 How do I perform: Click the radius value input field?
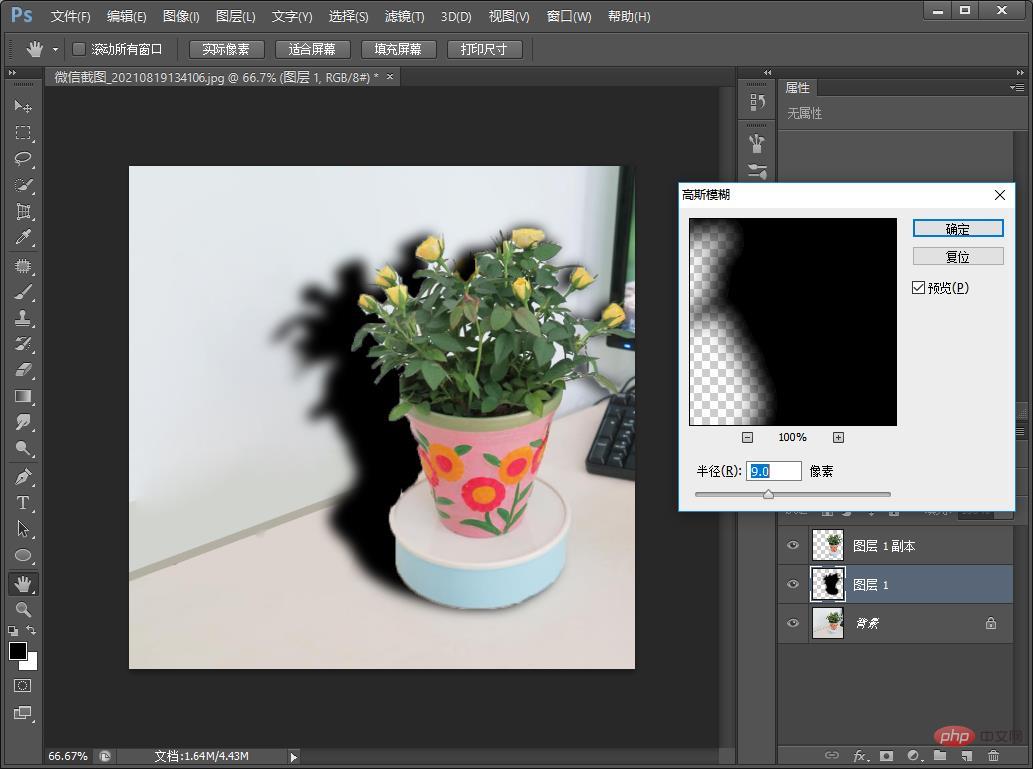point(773,471)
